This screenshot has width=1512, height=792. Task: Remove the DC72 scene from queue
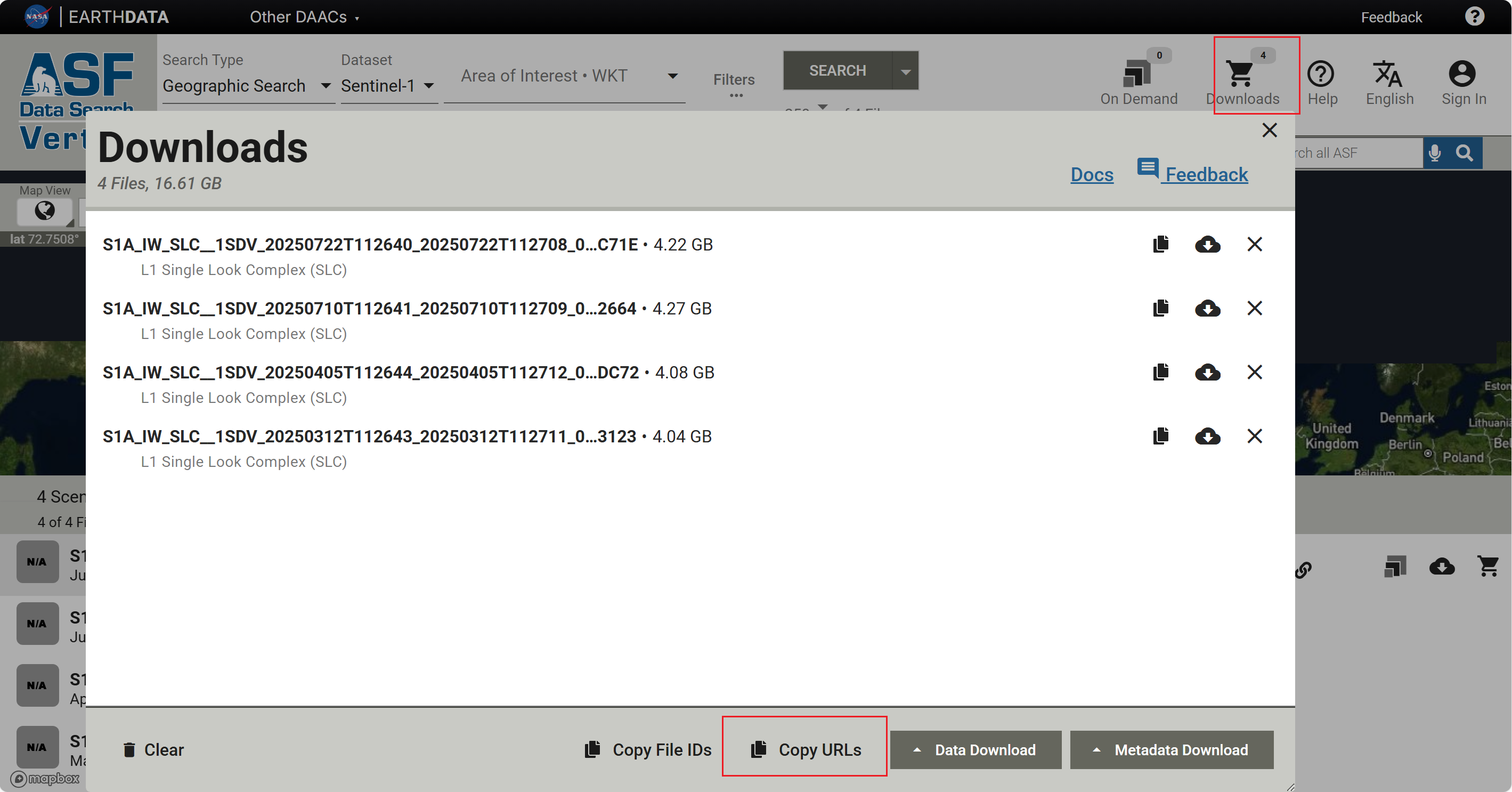click(x=1254, y=372)
